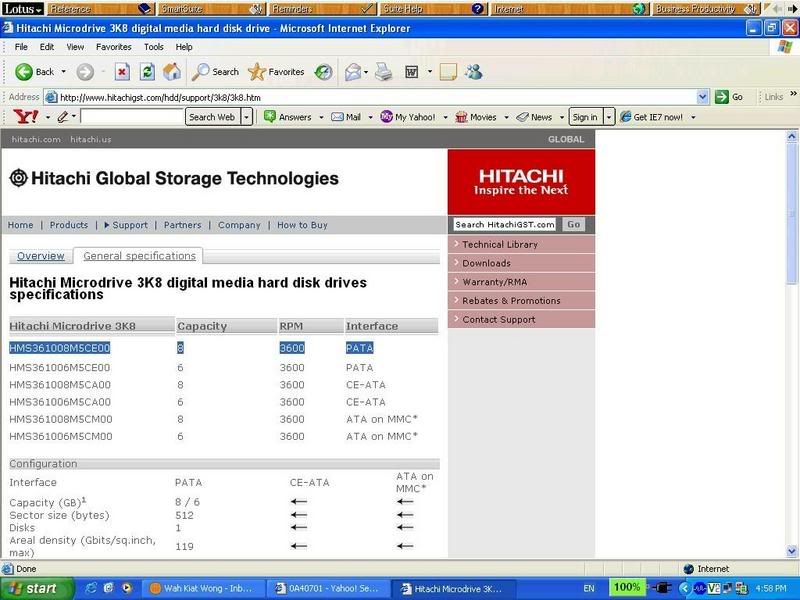Expand the address bar URL dropdown
The height and width of the screenshot is (600, 800).
(703, 97)
